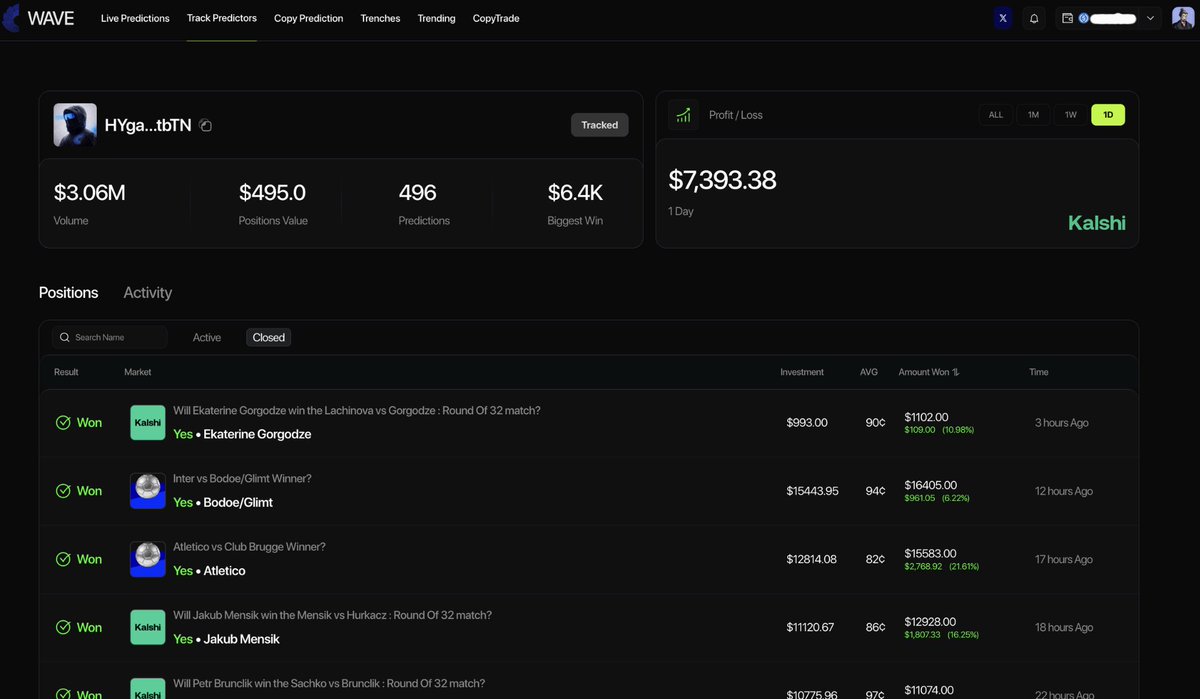Viewport: 1200px width, 699px height.
Task: Show Active positions
Action: [x=207, y=337]
